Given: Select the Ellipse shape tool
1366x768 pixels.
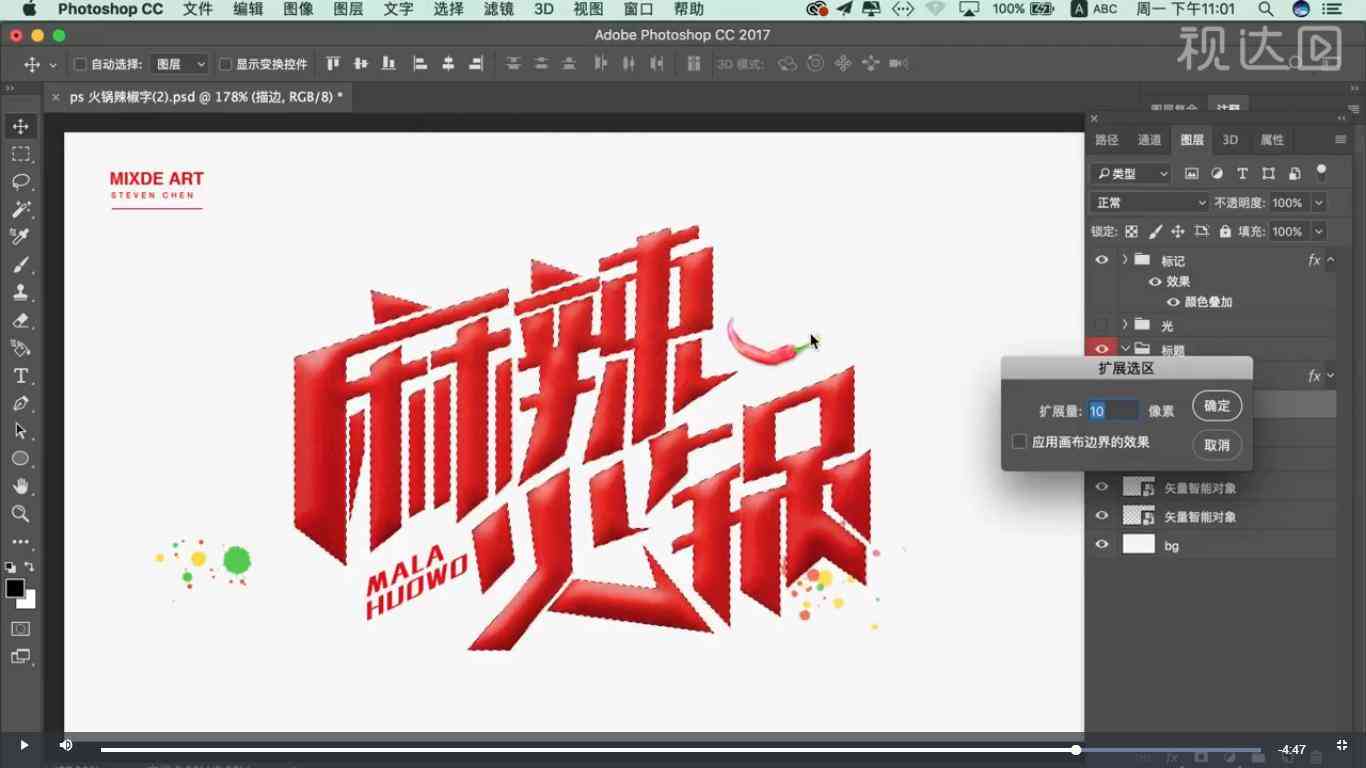Looking at the screenshot, I should click(20, 458).
